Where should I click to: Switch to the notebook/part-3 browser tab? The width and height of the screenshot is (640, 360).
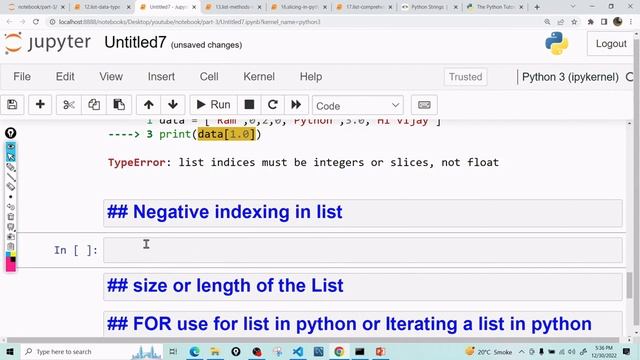pyautogui.click(x=36, y=7)
